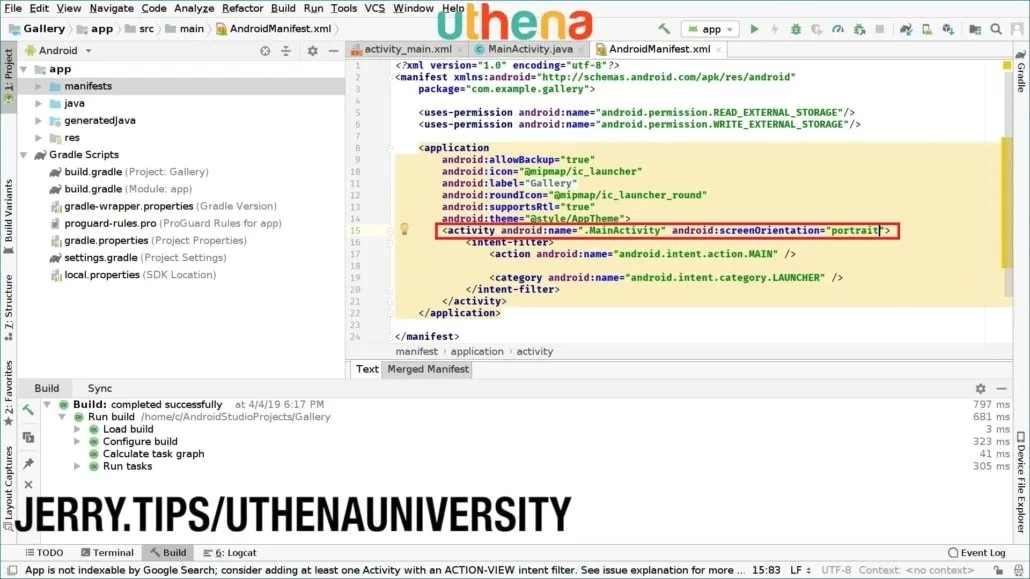
Task: Expand the generatedJava folder
Action: point(38,120)
